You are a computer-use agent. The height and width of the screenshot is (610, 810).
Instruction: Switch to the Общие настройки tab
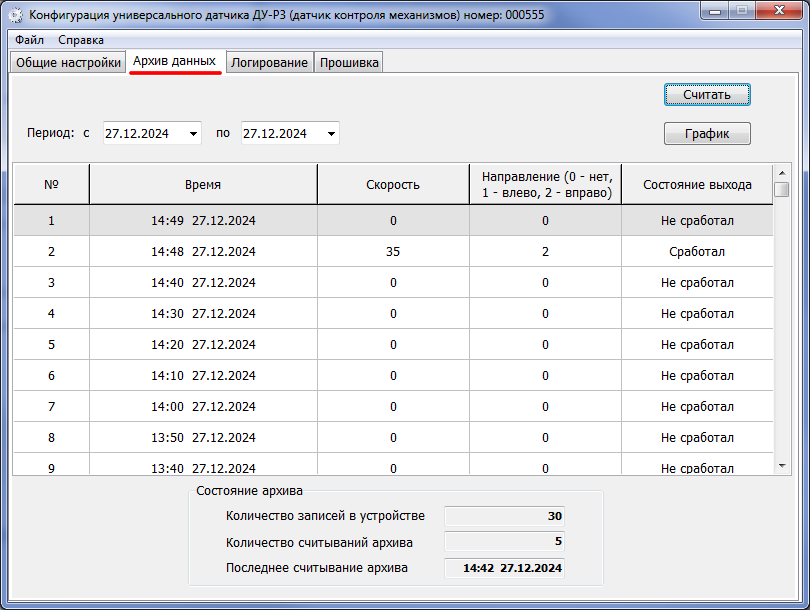[x=68, y=62]
